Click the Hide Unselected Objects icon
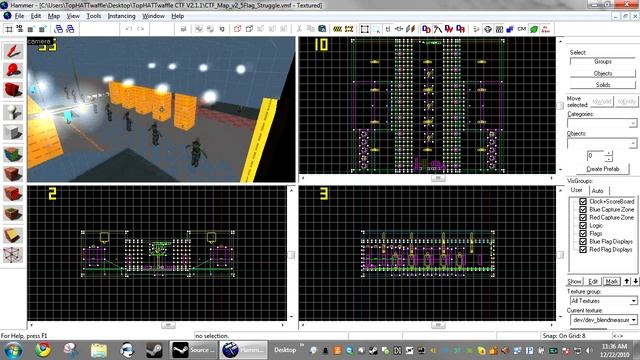The image size is (640, 360). point(249,29)
